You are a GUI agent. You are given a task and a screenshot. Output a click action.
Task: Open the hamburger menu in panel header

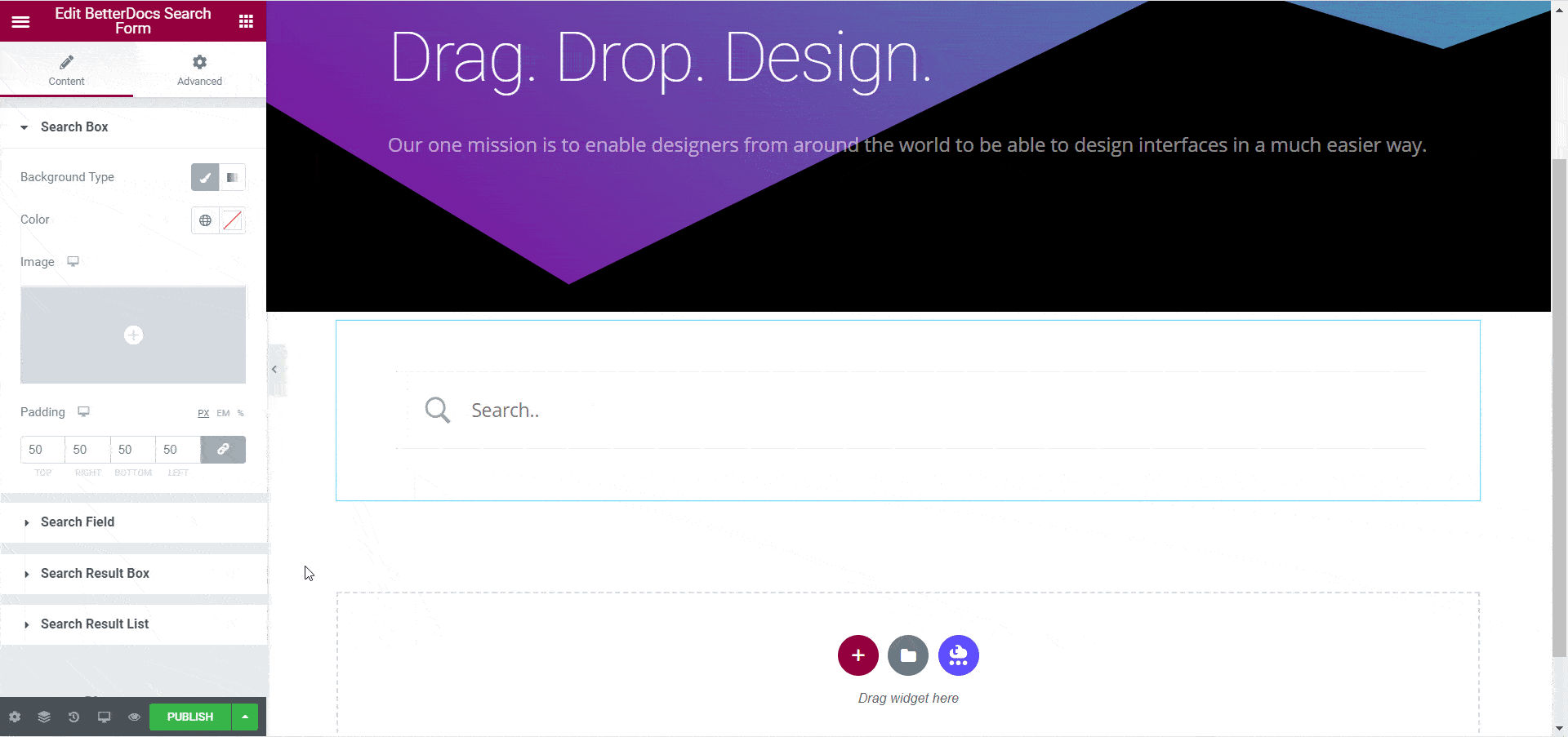point(20,20)
